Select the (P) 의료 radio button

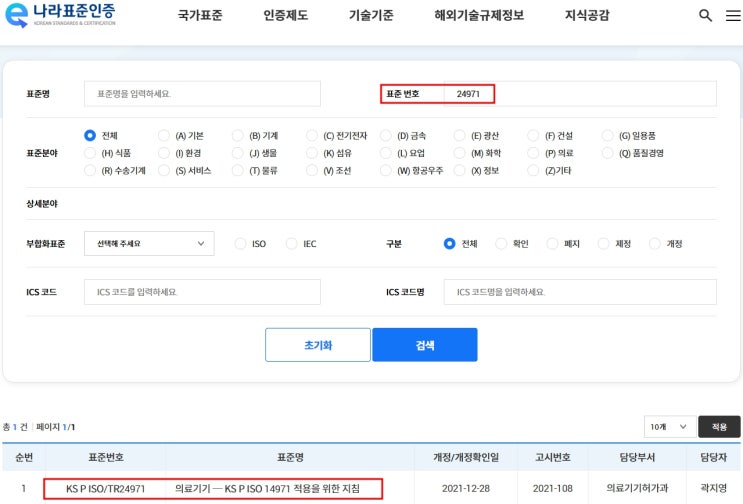534,153
